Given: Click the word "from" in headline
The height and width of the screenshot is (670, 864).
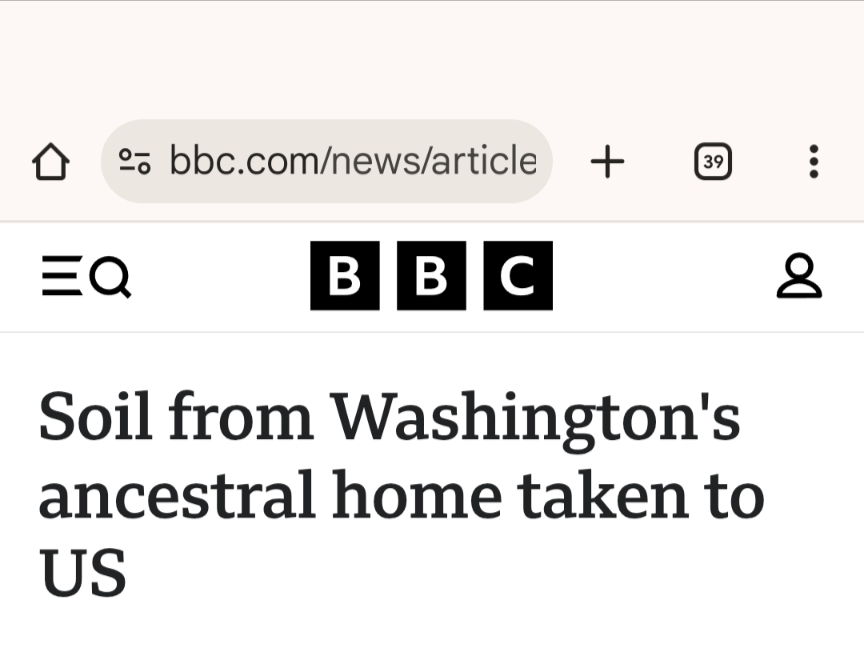Looking at the screenshot, I should 241,416.
